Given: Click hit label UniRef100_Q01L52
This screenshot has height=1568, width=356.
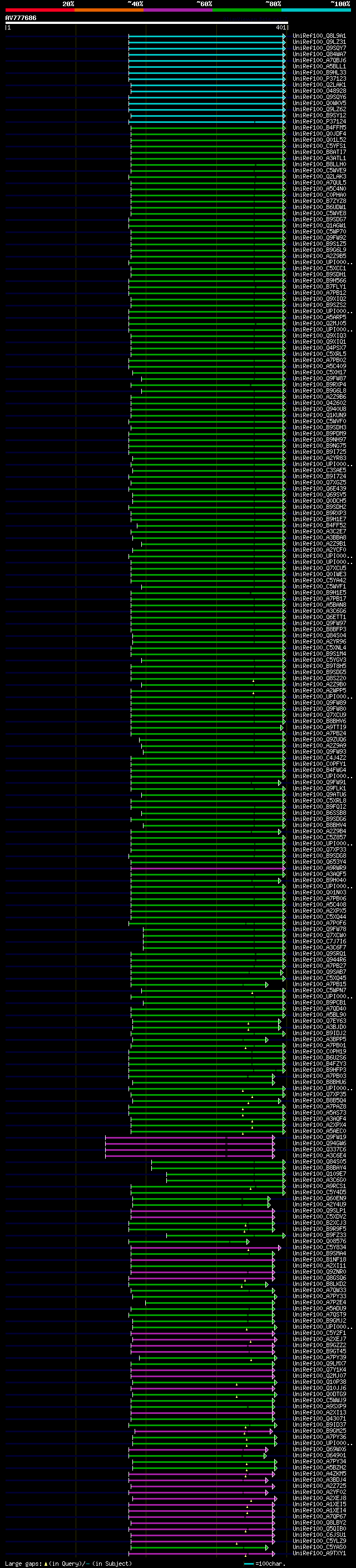Looking at the screenshot, I should click(x=319, y=140).
